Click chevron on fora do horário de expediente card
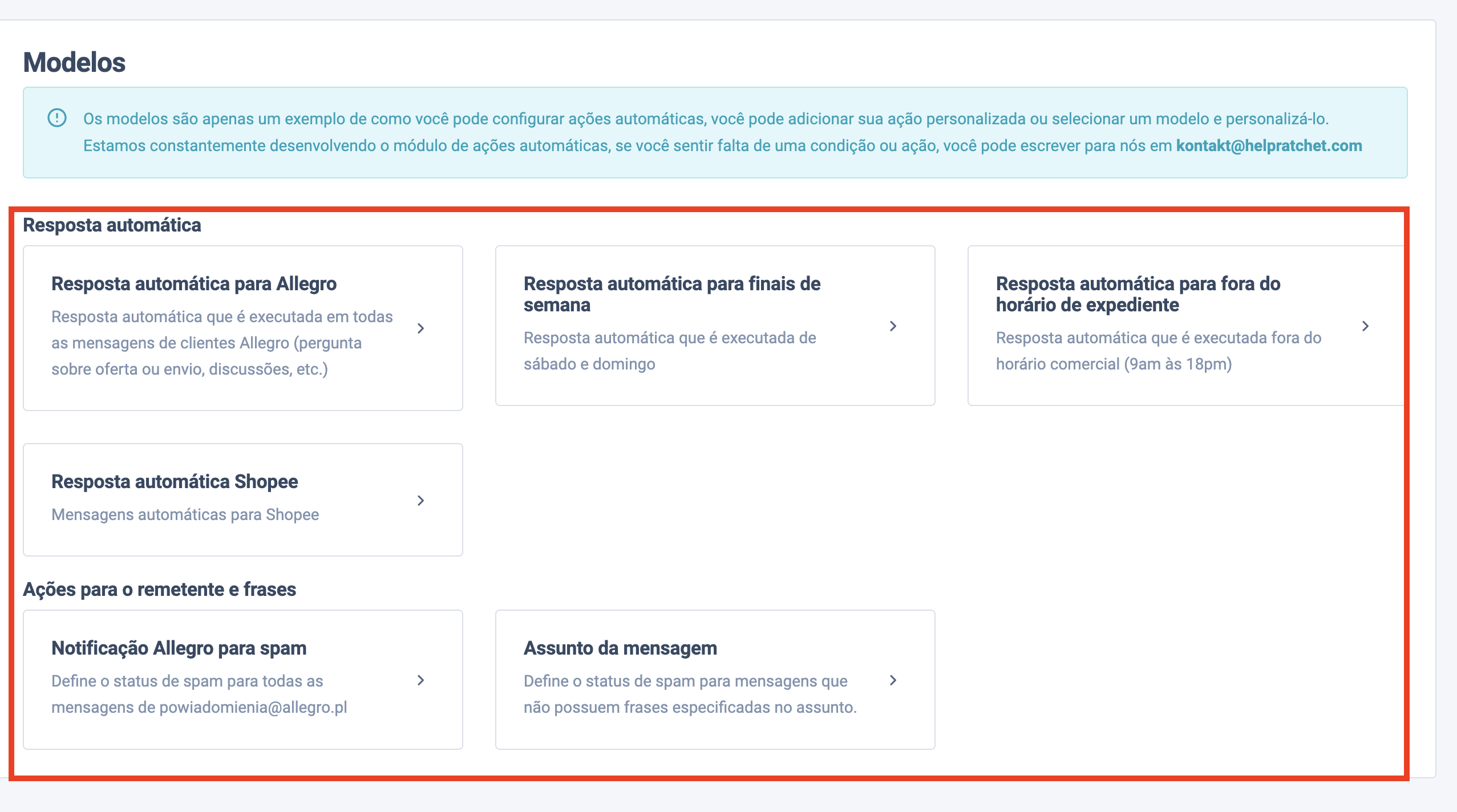 [x=1365, y=326]
